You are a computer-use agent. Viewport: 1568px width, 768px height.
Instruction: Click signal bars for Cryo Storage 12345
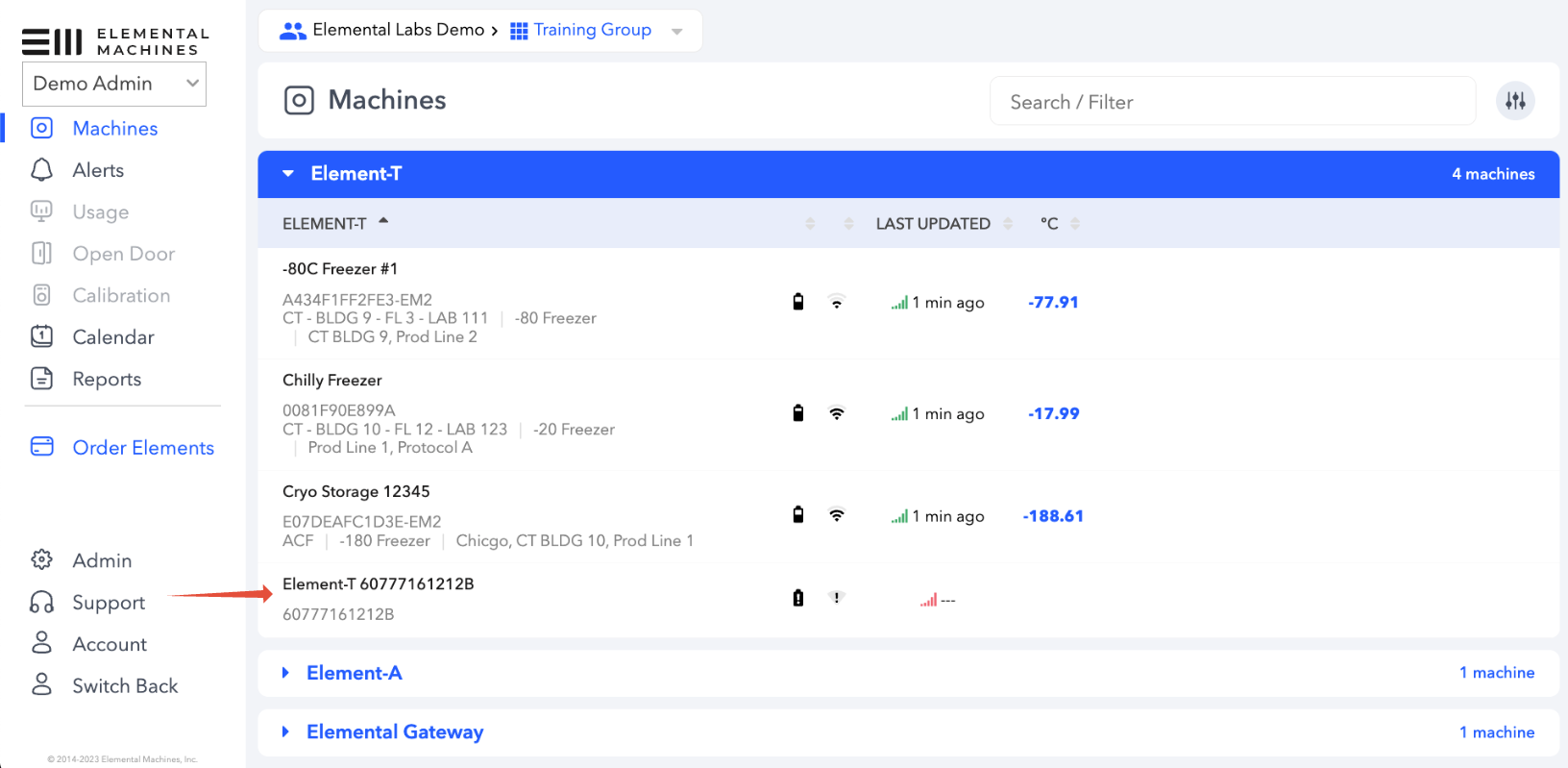click(x=899, y=517)
